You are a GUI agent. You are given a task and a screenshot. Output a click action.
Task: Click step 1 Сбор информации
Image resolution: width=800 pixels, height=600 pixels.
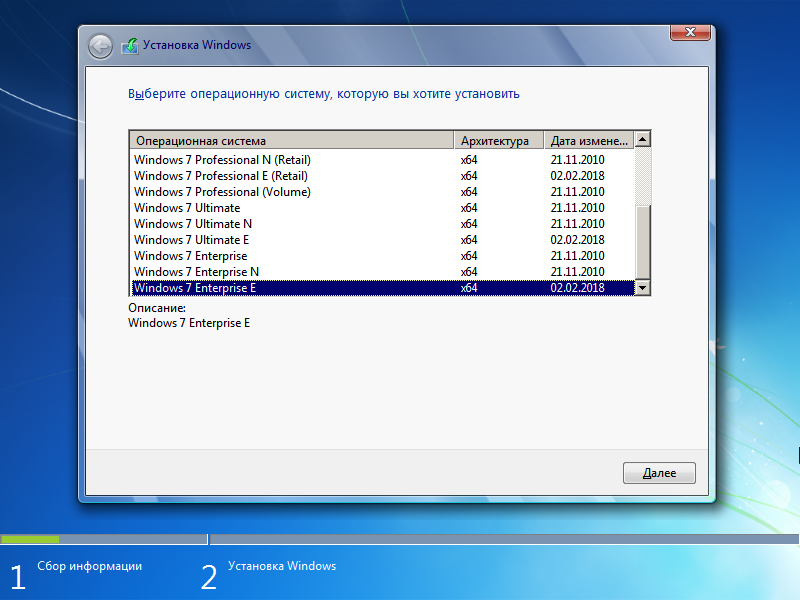pyautogui.click(x=89, y=566)
